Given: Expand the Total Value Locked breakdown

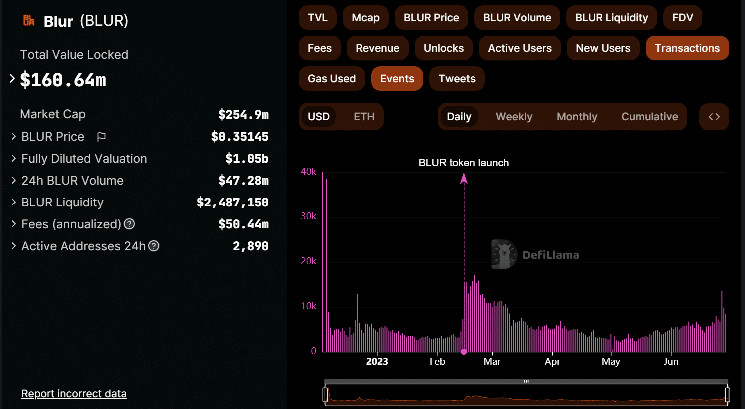Looking at the screenshot, I should point(12,79).
